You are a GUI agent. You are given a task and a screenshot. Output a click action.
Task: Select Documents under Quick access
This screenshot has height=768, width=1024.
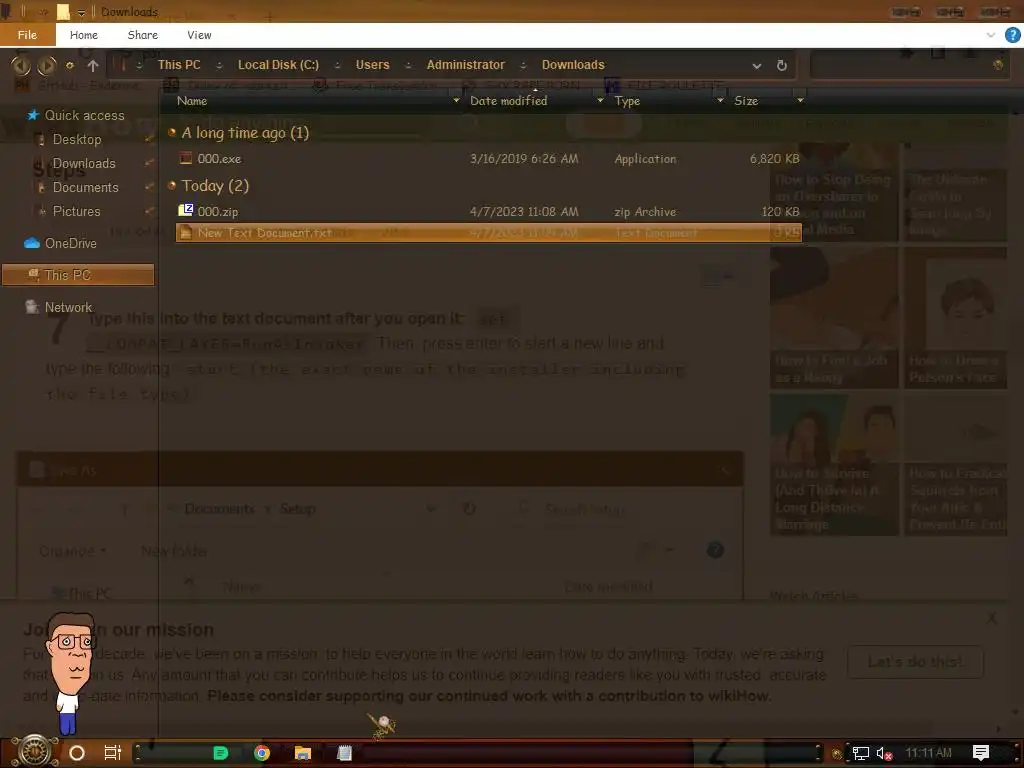86,187
